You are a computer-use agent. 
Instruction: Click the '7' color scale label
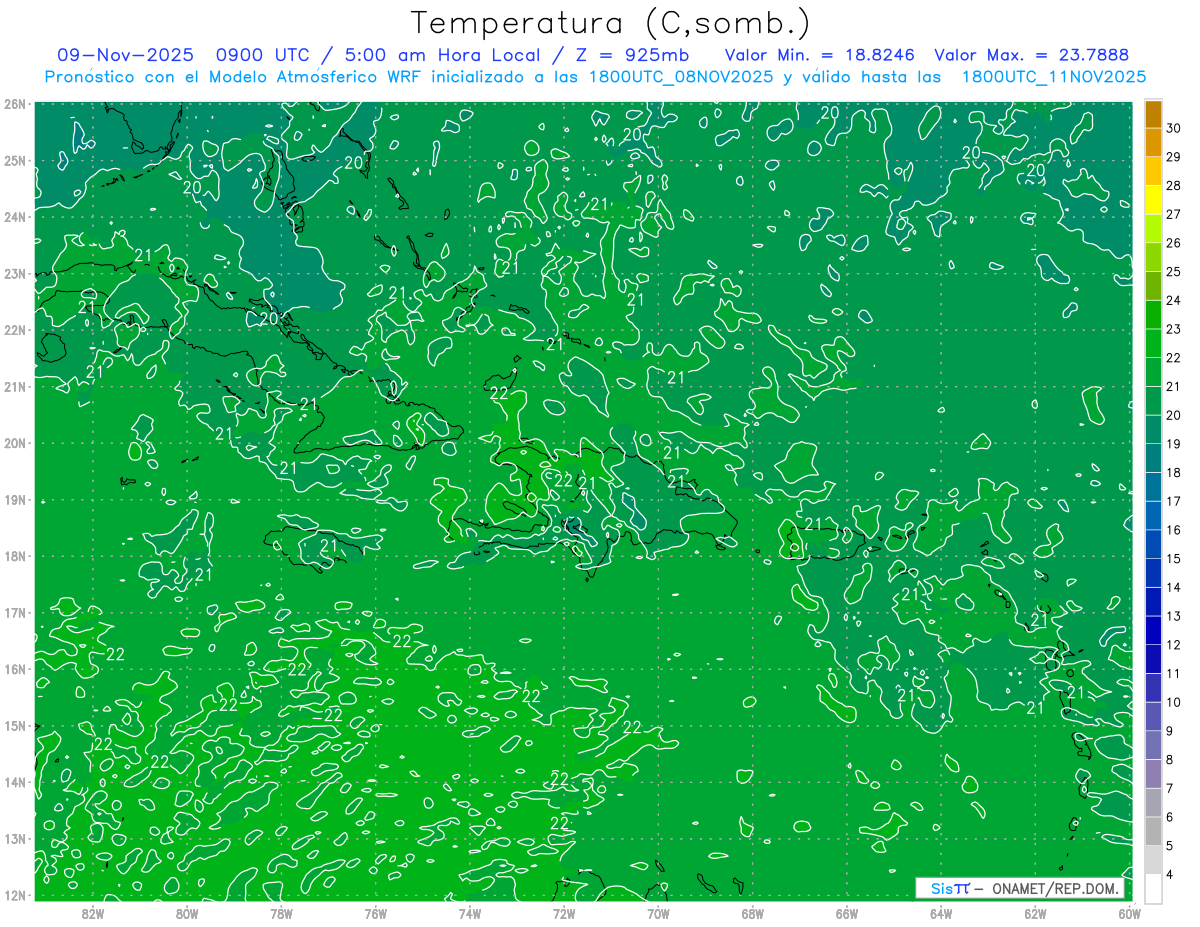pyautogui.click(x=1170, y=789)
